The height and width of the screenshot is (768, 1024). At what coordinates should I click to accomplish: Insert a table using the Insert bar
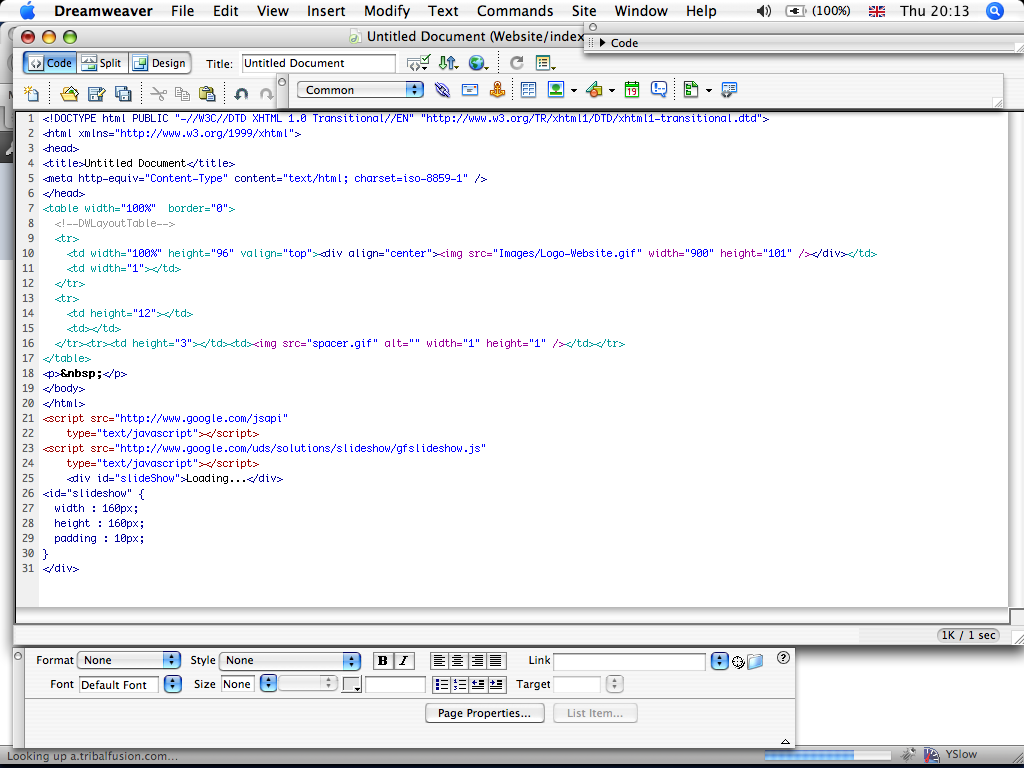pyautogui.click(x=528, y=90)
